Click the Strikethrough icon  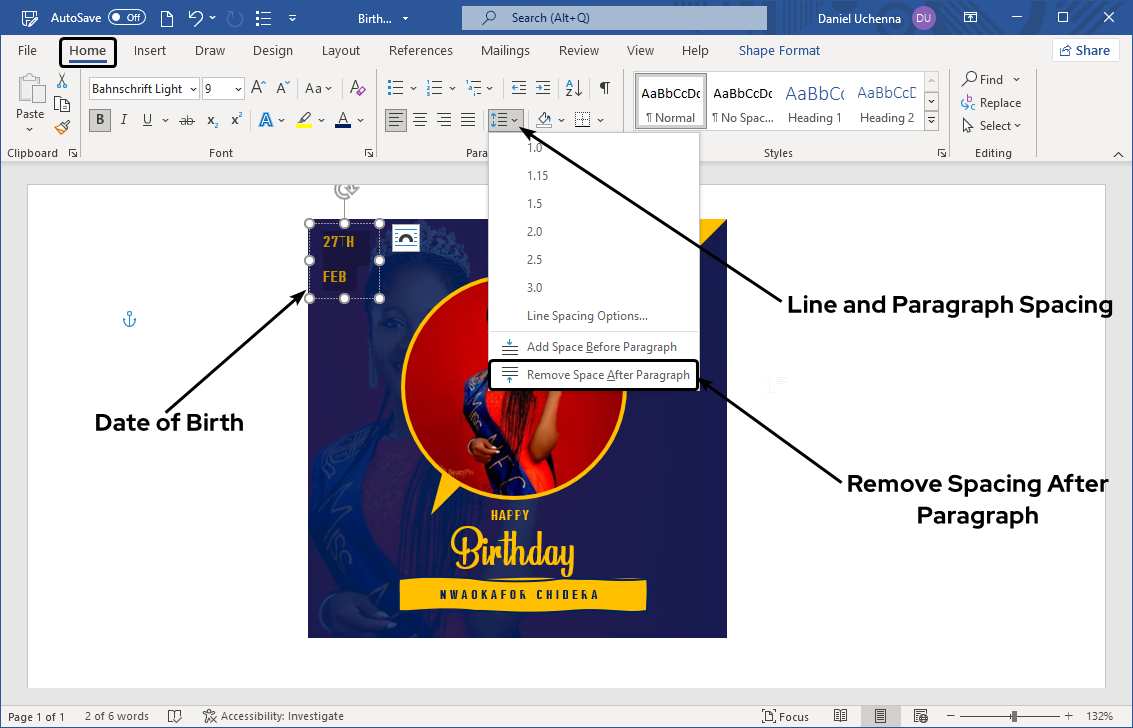click(x=186, y=120)
